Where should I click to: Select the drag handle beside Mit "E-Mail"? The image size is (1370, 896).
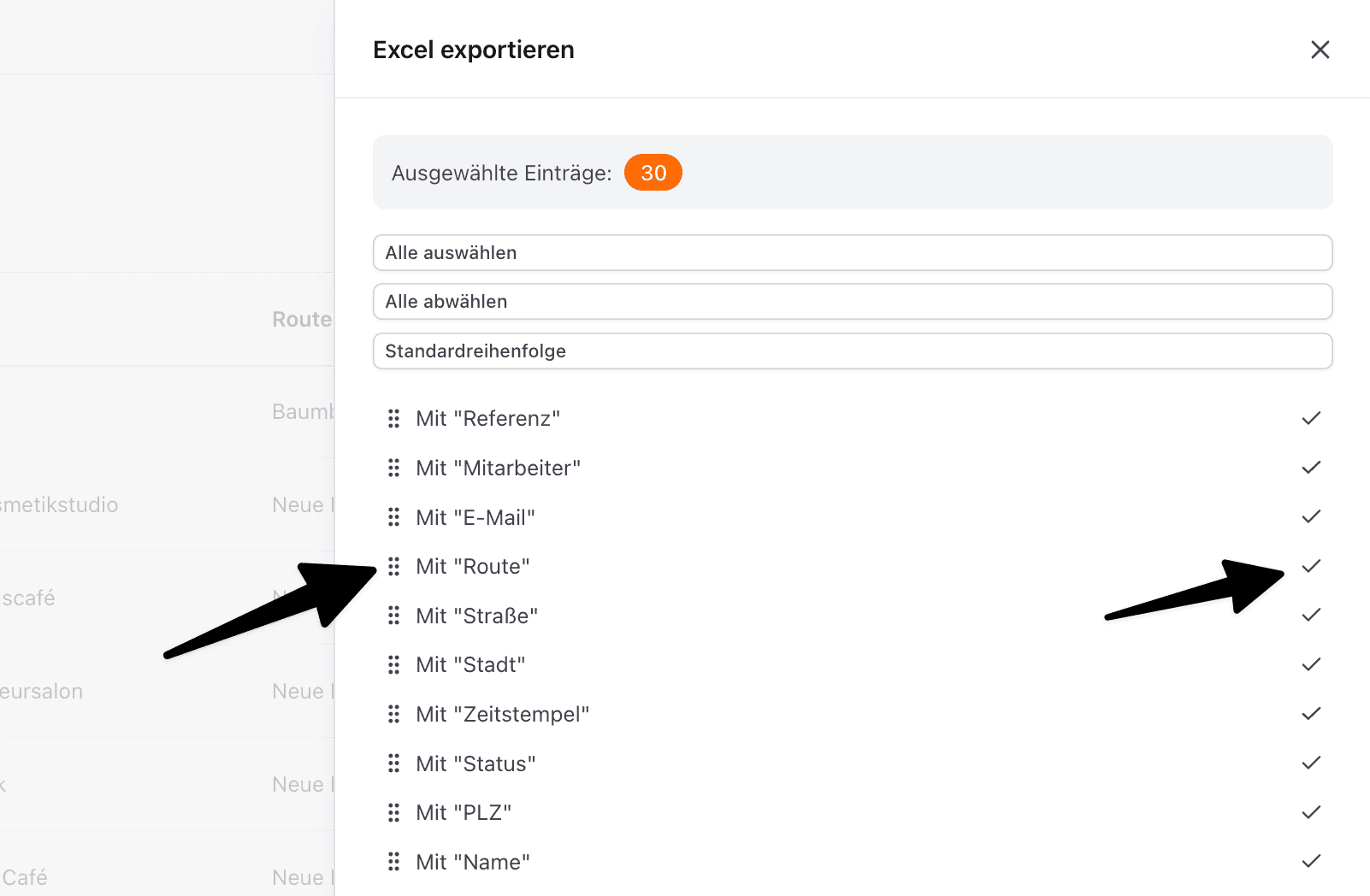pos(394,516)
